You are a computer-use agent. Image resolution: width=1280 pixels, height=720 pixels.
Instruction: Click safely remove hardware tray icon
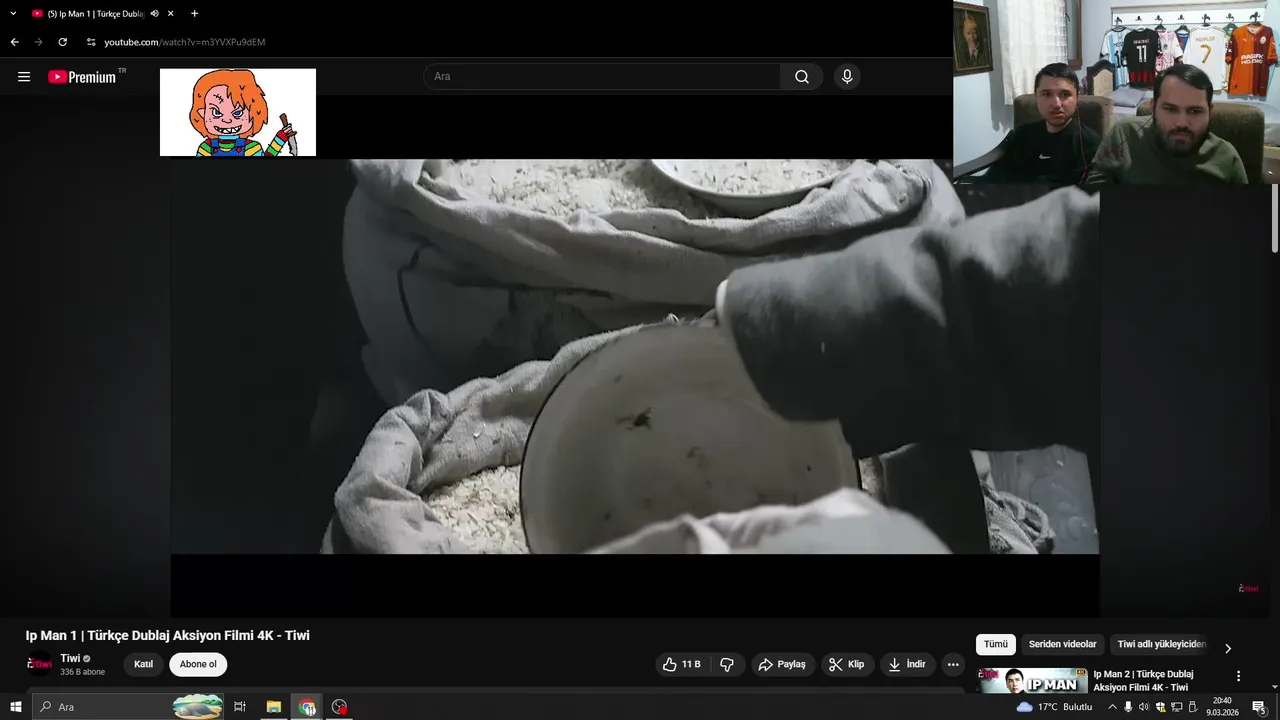pos(1192,707)
